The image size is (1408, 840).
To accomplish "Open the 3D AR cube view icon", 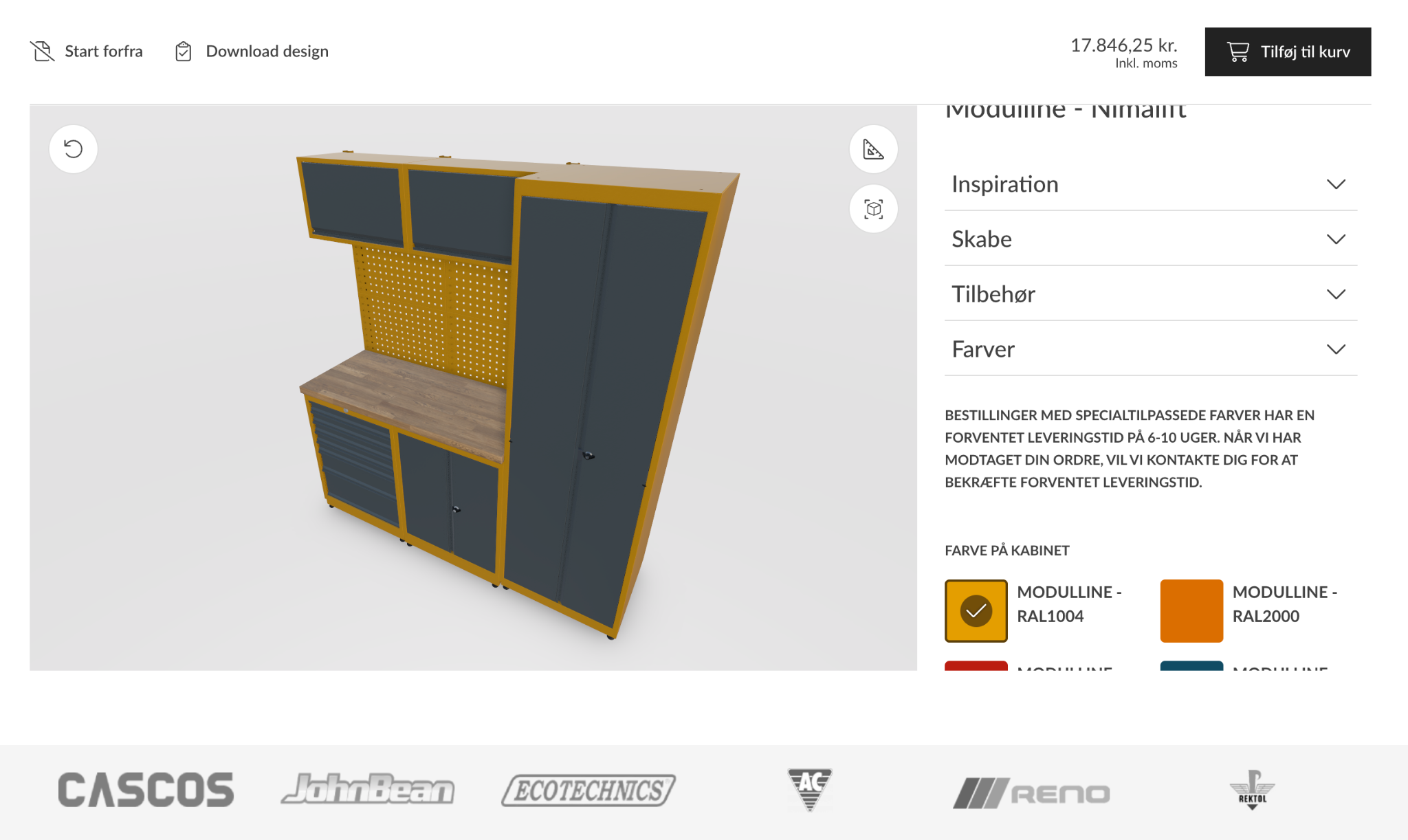I will click(873, 209).
